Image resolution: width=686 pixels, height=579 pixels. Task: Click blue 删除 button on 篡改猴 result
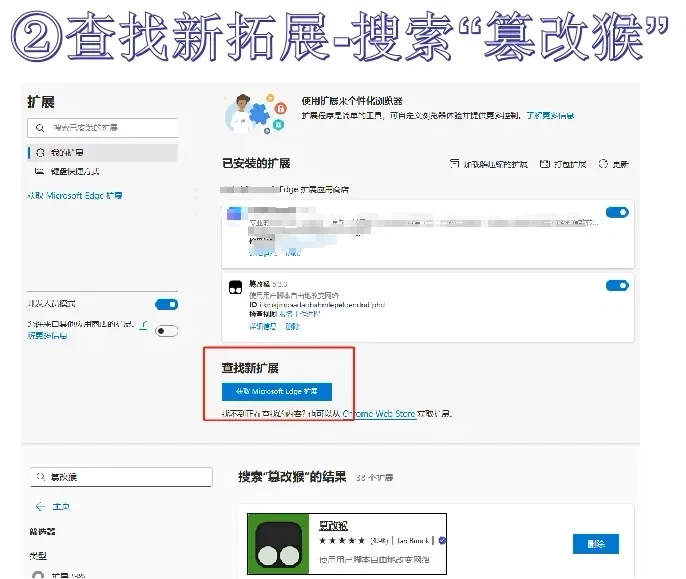tap(595, 544)
